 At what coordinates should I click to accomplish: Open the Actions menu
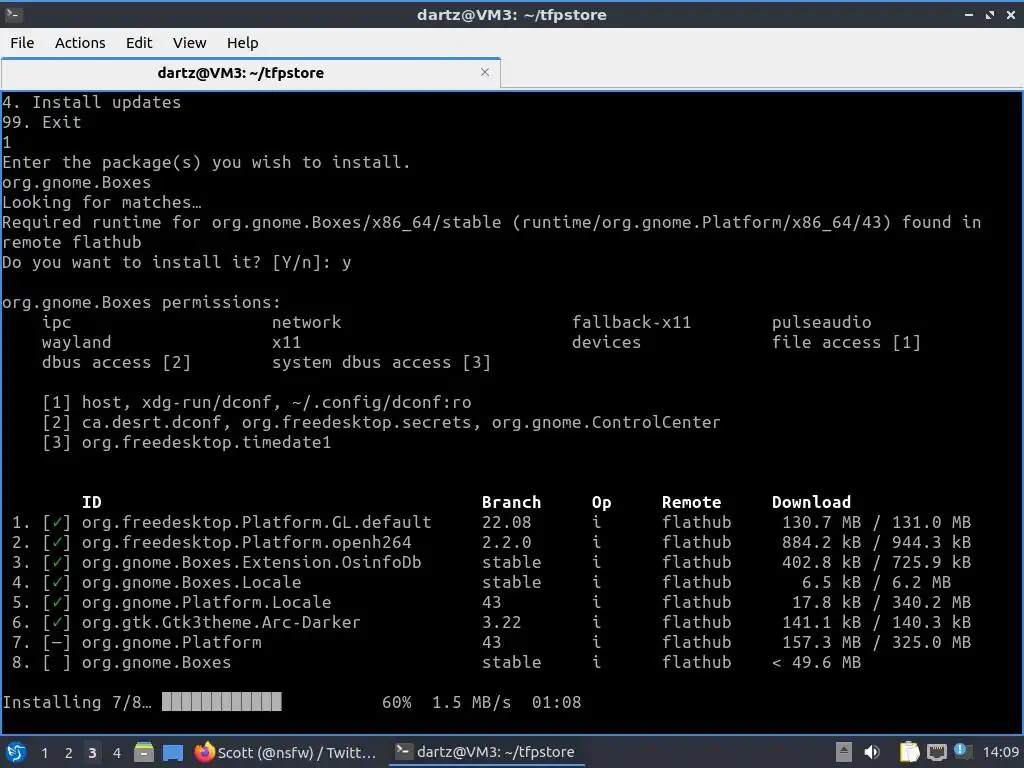tap(80, 42)
